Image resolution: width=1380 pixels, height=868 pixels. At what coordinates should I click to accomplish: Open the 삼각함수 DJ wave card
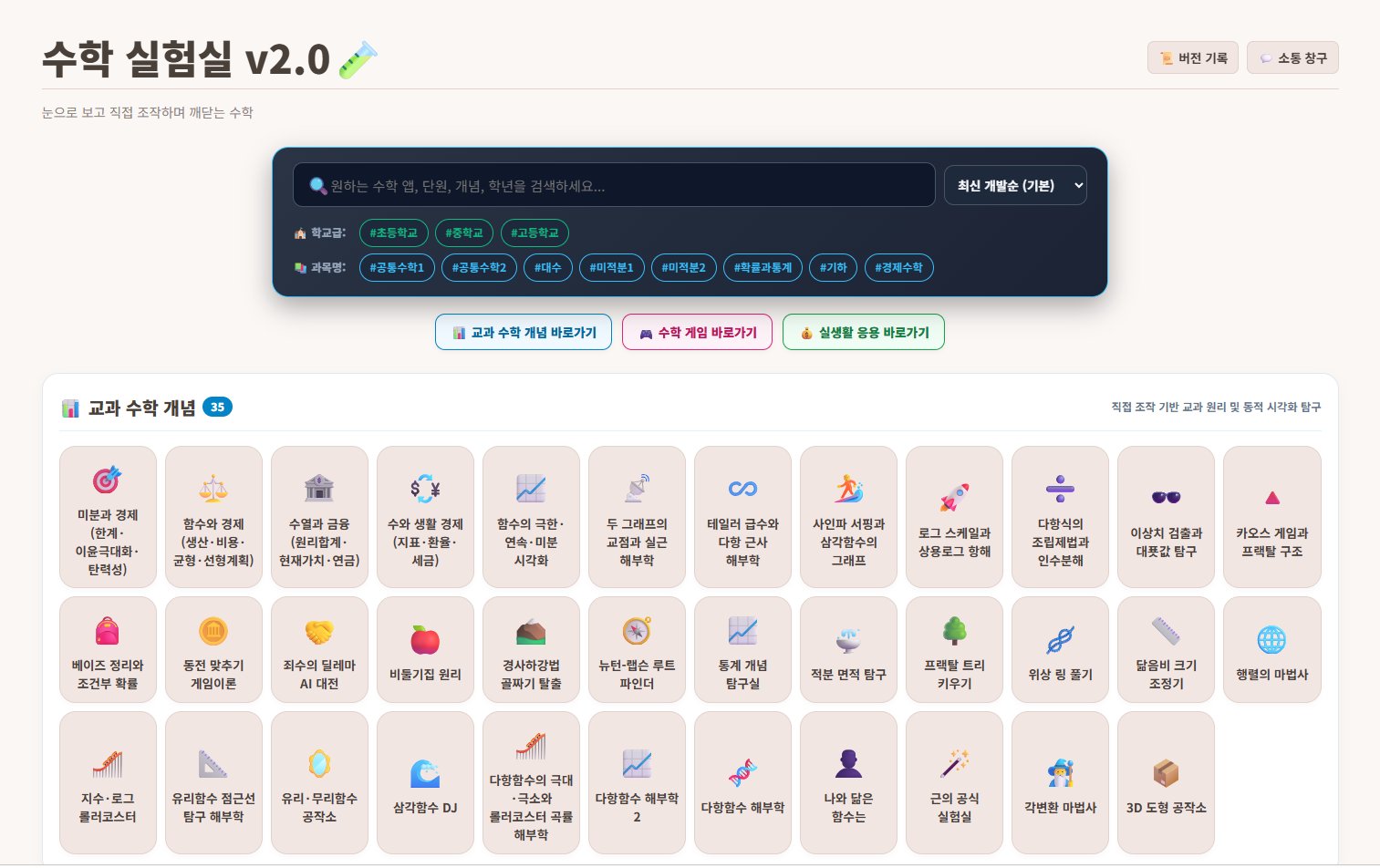[x=425, y=783]
